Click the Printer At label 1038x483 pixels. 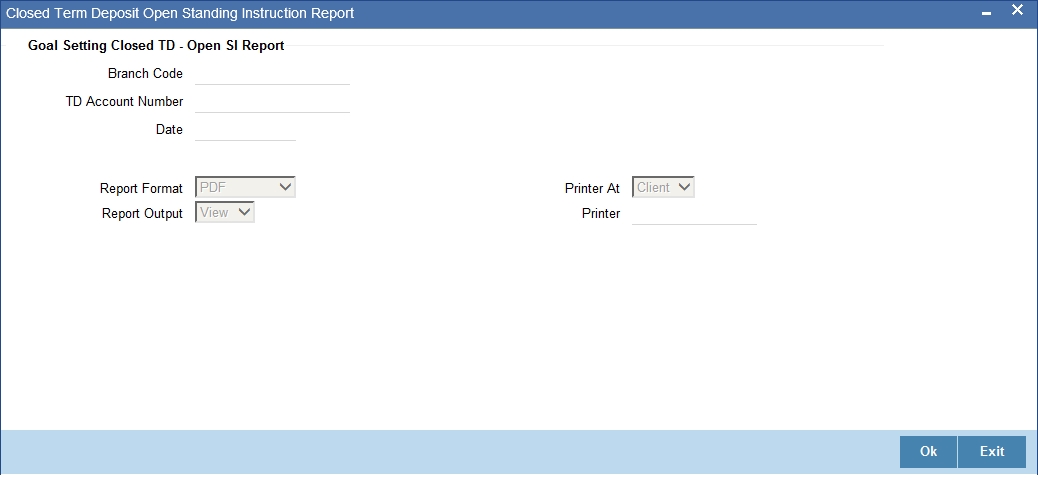(x=592, y=189)
